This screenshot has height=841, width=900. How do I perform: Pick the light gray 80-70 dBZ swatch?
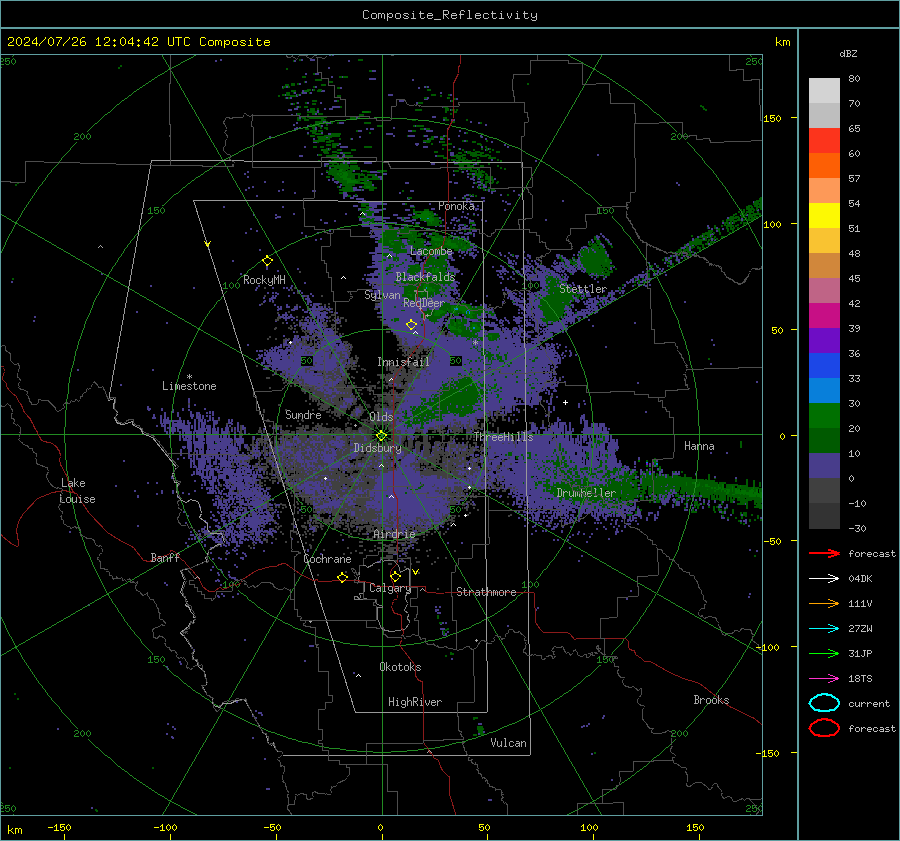pyautogui.click(x=824, y=91)
